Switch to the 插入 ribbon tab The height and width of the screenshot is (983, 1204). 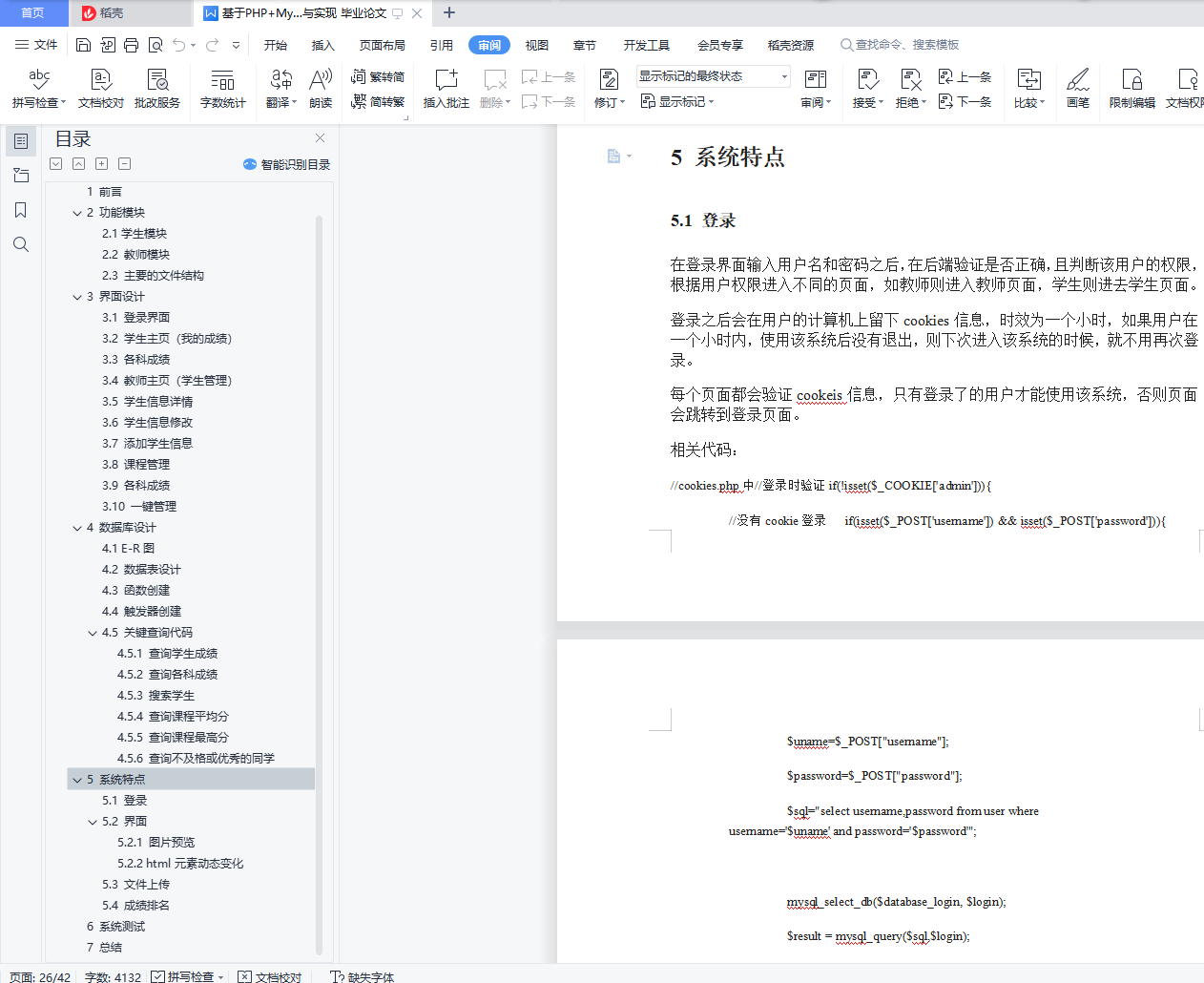(x=322, y=44)
